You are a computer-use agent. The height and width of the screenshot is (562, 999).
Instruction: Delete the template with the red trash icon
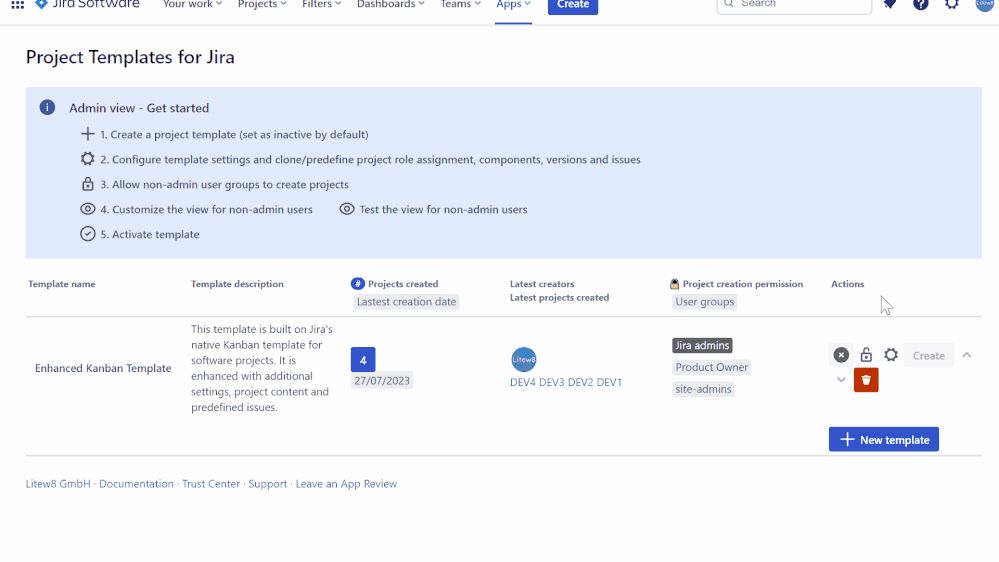tap(866, 380)
